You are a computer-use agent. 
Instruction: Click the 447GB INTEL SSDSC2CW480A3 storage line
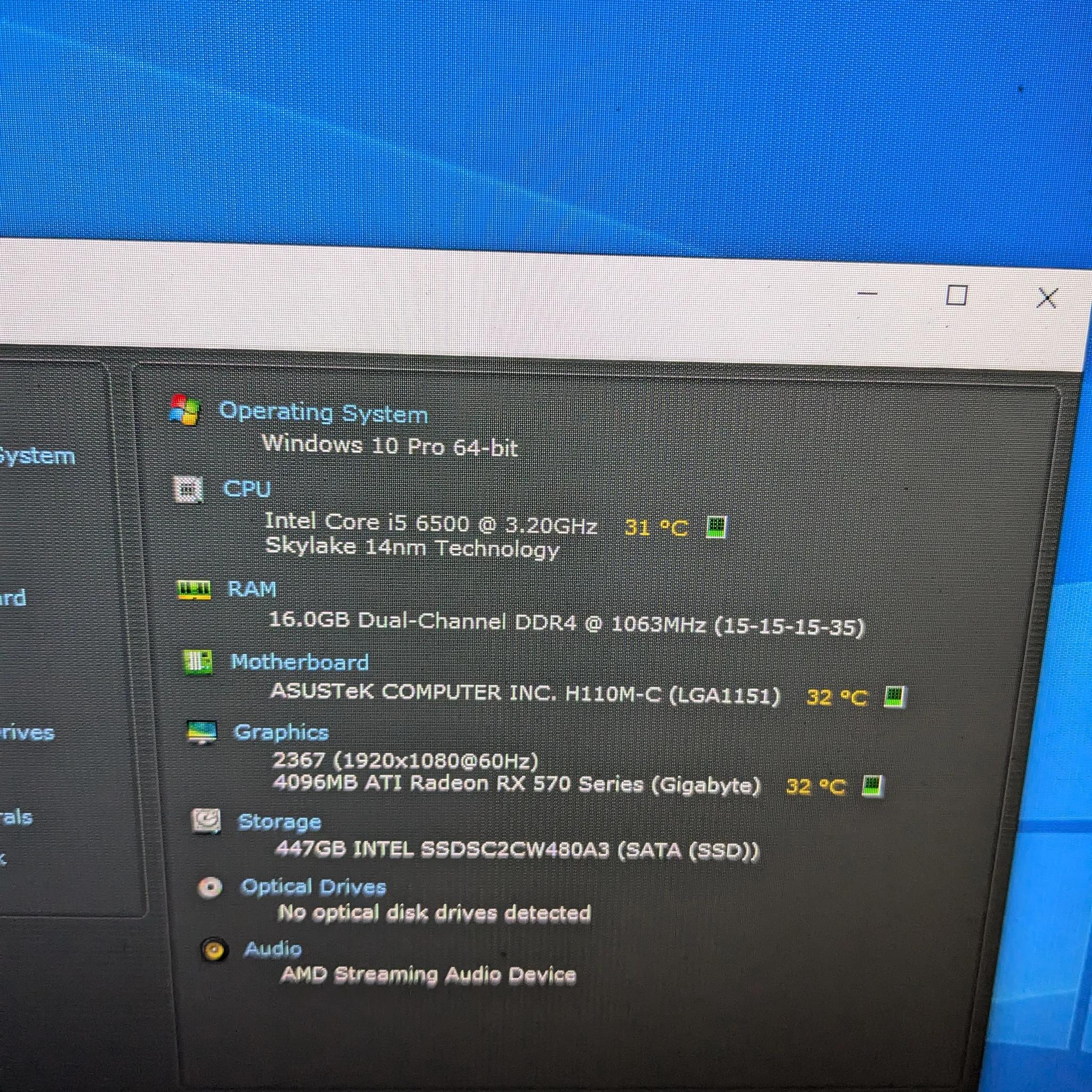point(517,849)
